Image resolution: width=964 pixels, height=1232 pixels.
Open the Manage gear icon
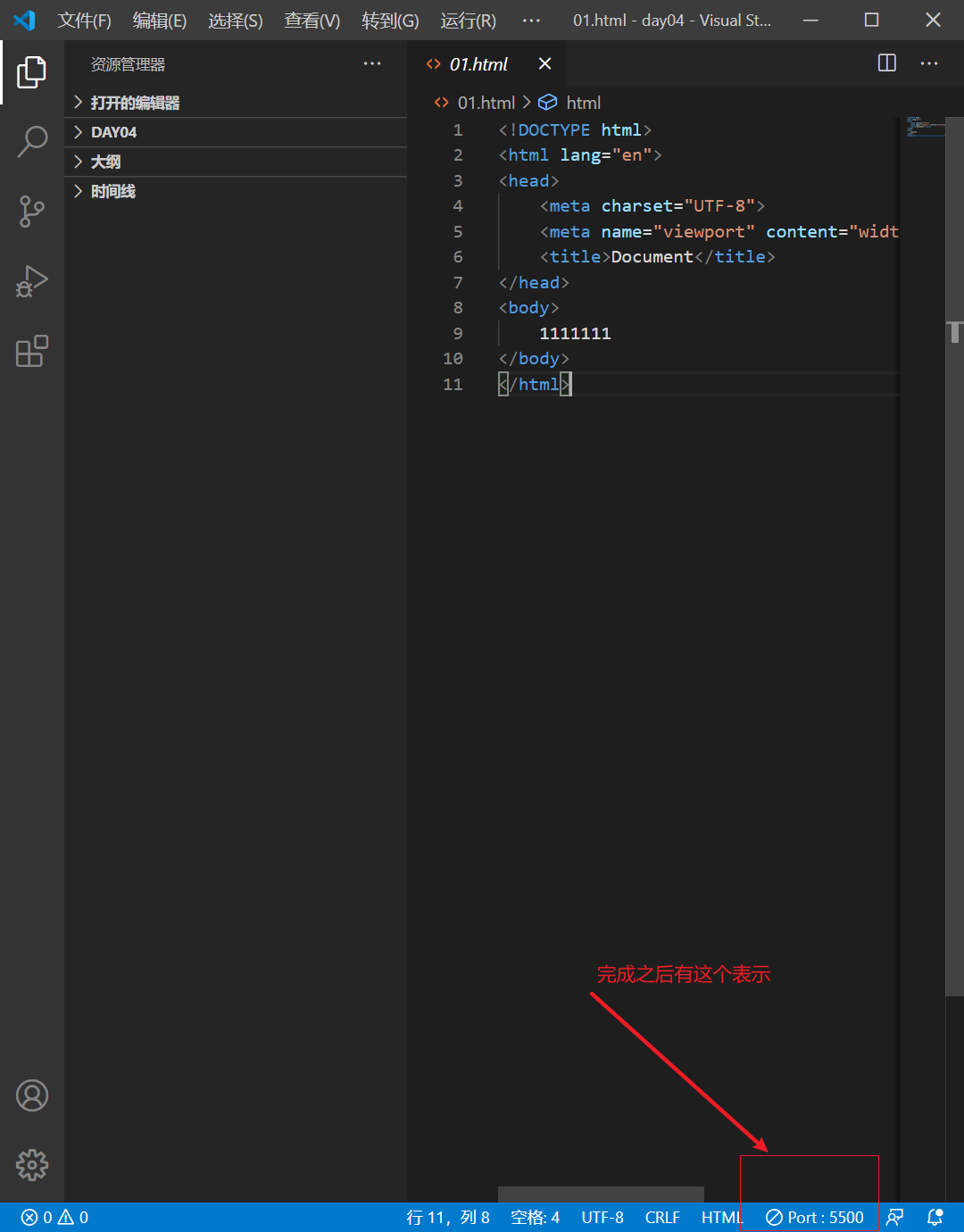[x=32, y=1165]
